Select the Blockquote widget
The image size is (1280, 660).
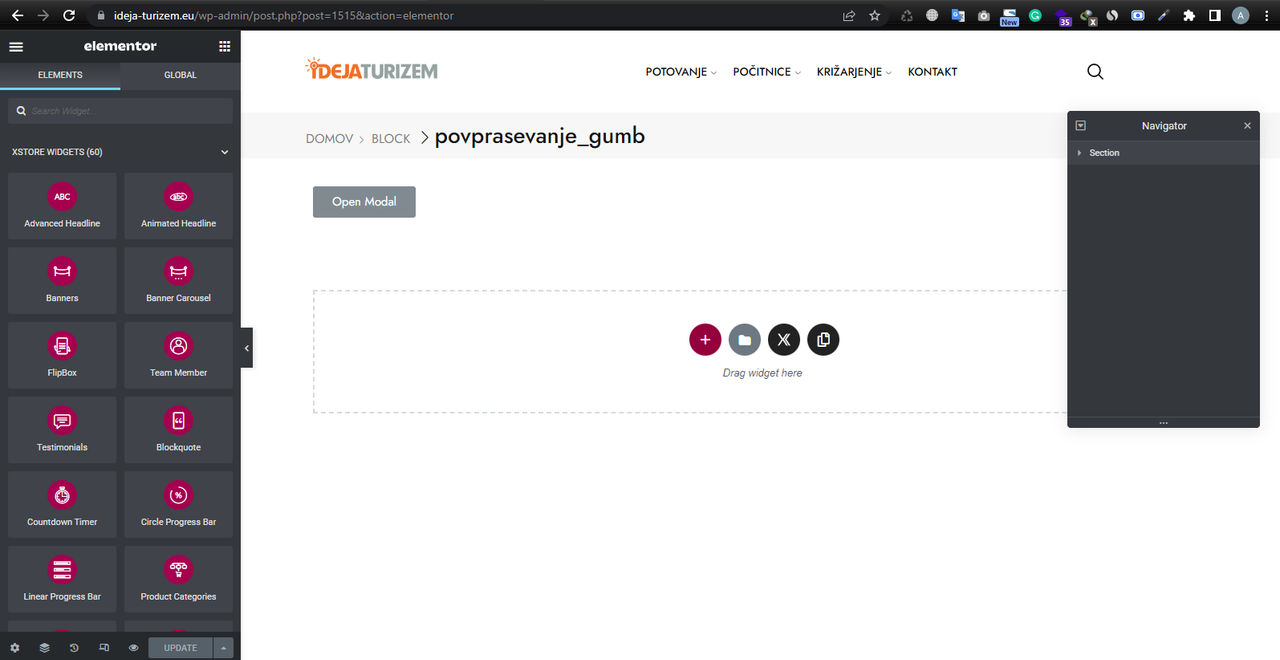(x=178, y=430)
